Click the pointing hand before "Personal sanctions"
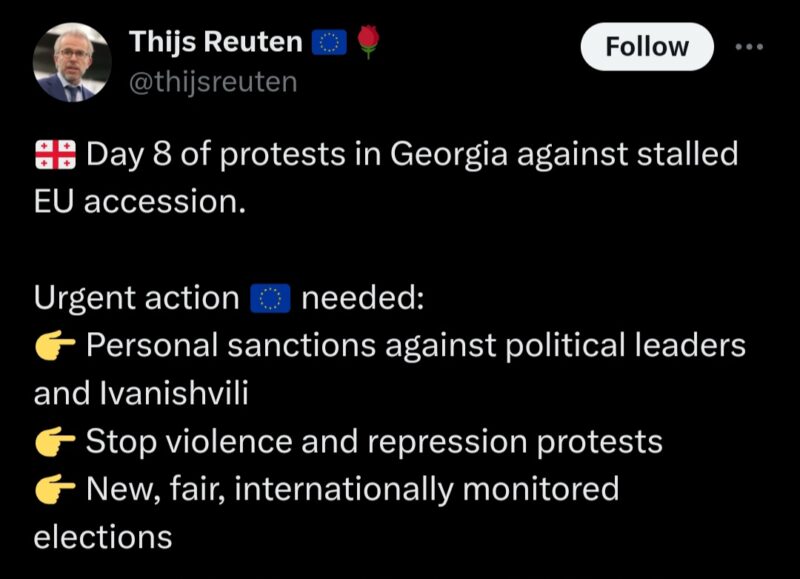Image resolution: width=800 pixels, height=579 pixels. point(55,346)
